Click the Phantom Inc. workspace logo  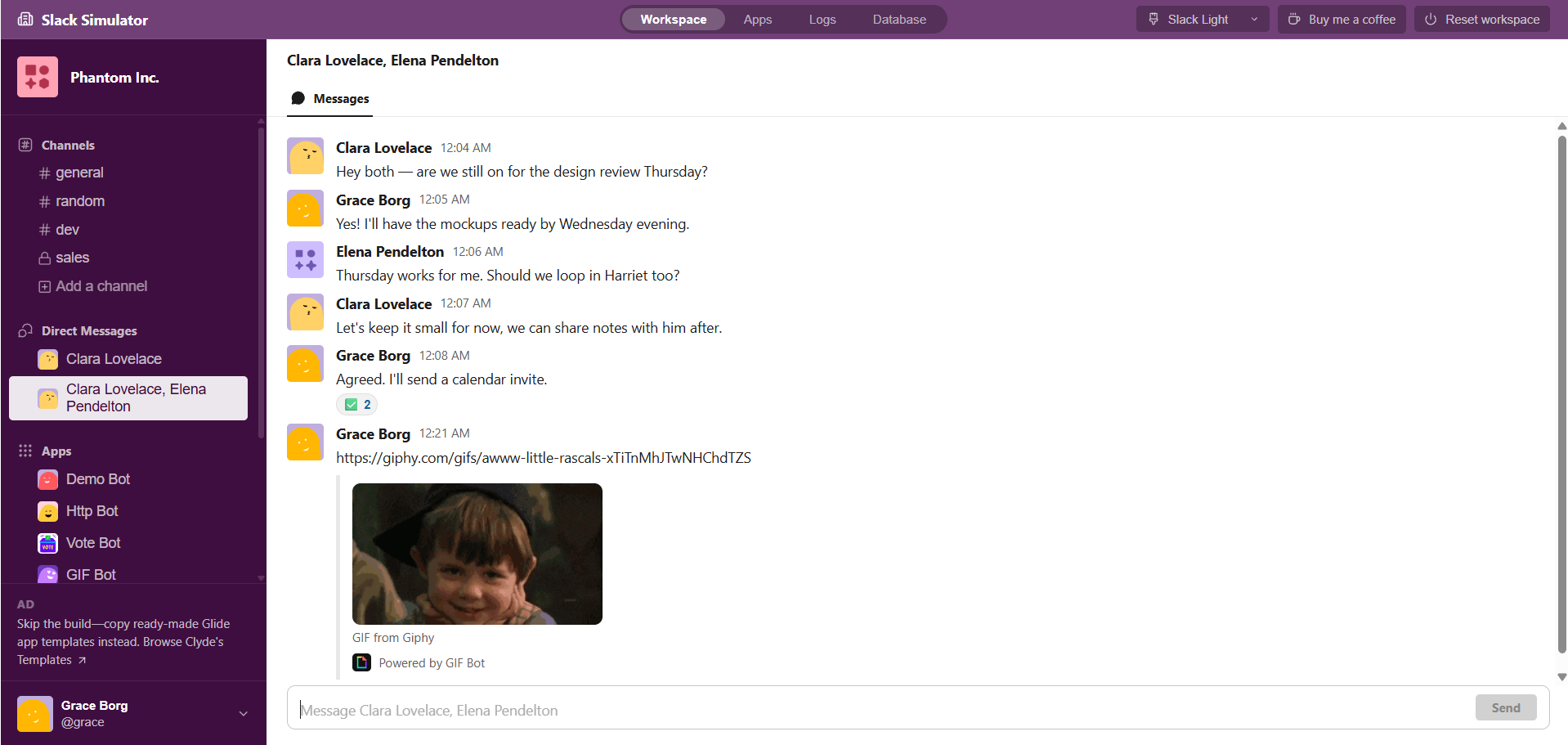38,77
